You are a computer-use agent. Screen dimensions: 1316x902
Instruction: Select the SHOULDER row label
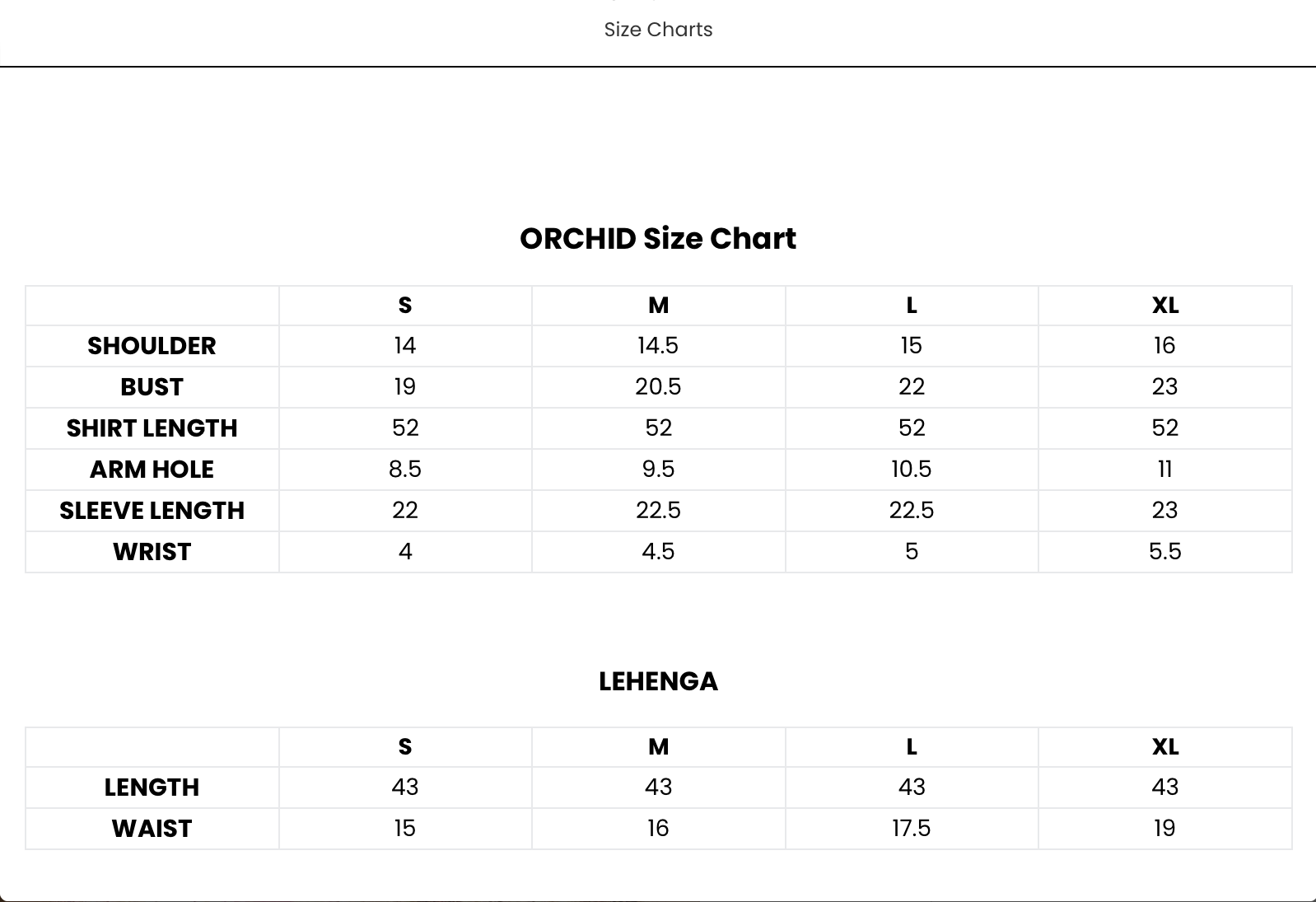(152, 346)
